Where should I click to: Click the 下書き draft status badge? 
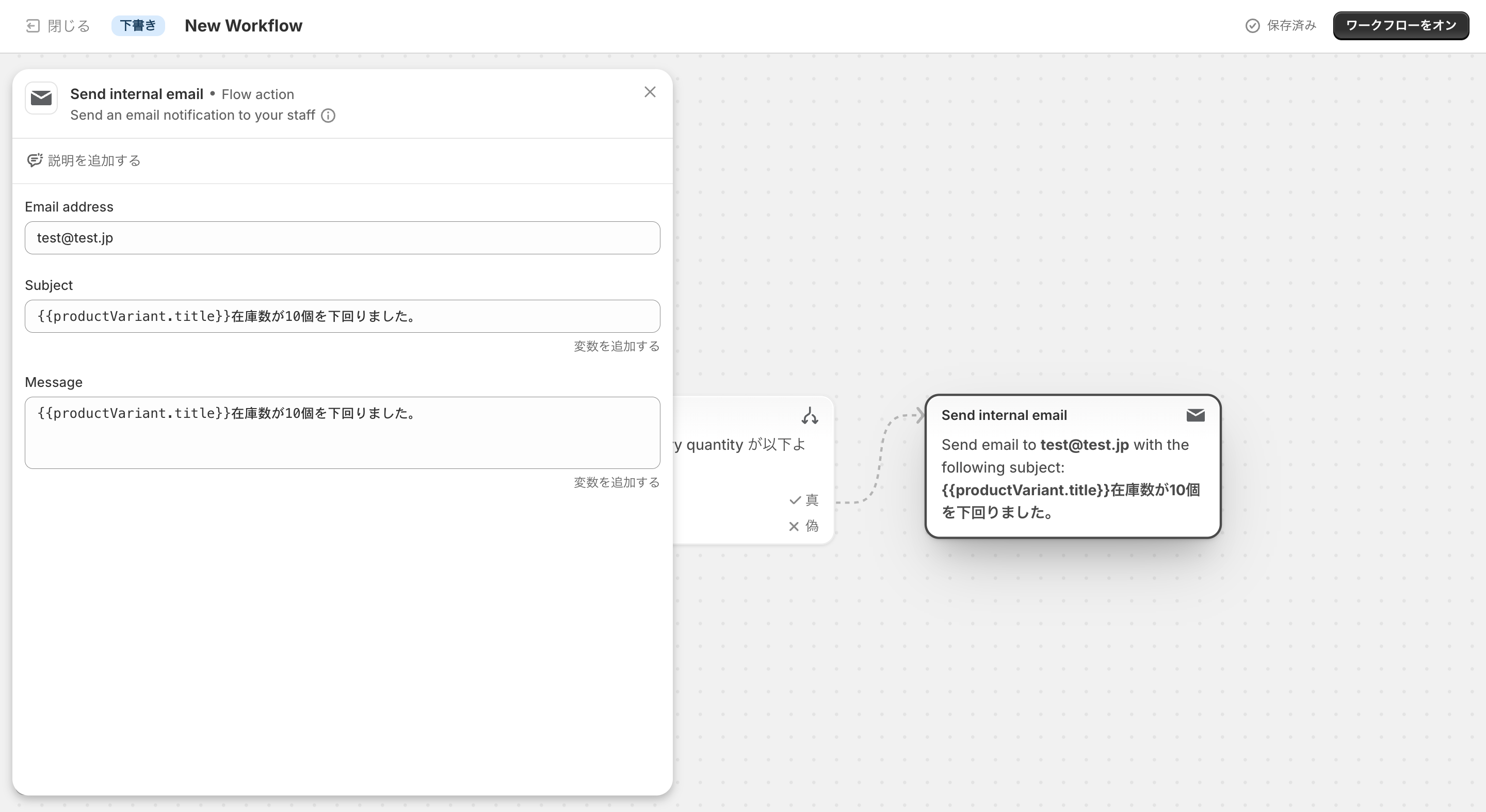[138, 25]
